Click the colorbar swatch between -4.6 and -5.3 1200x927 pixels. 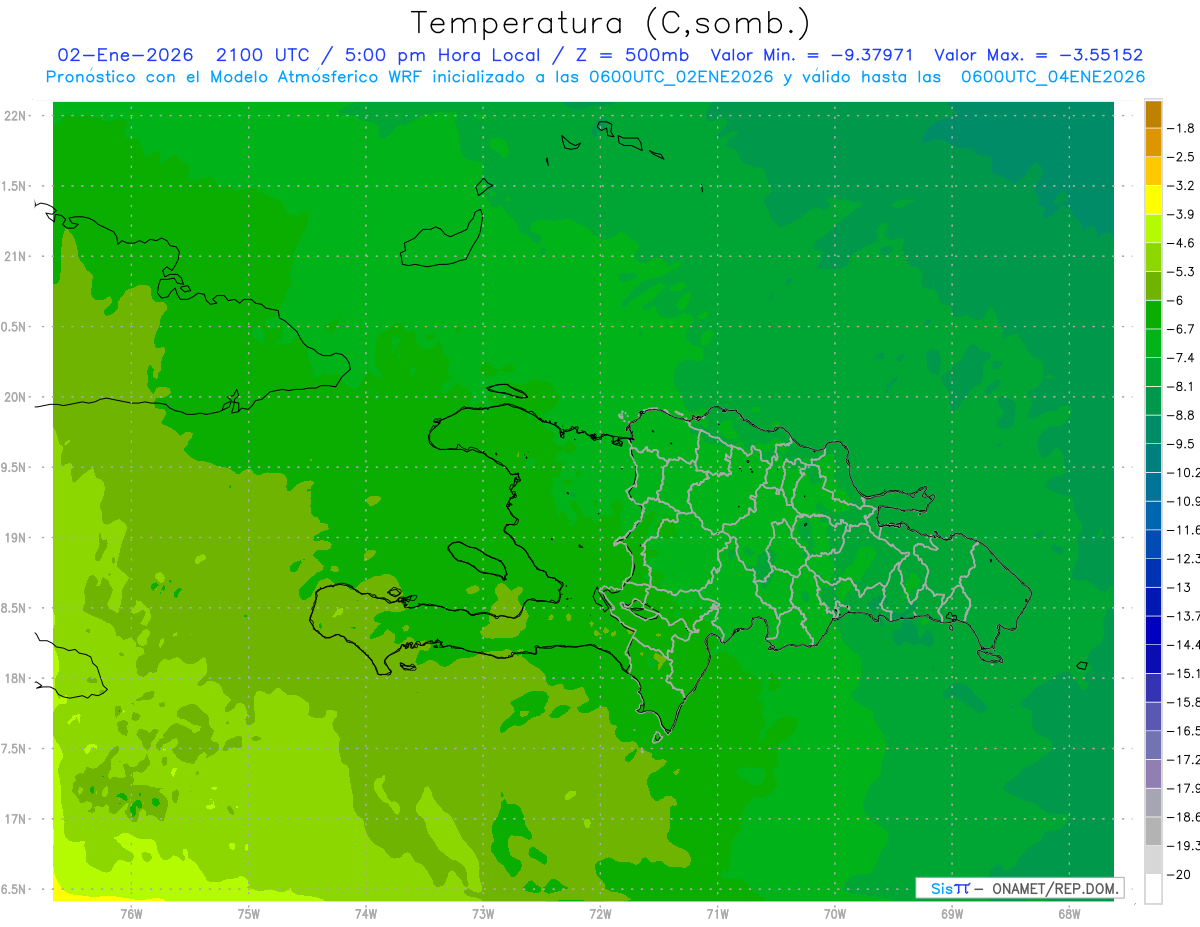[x=1153, y=257]
